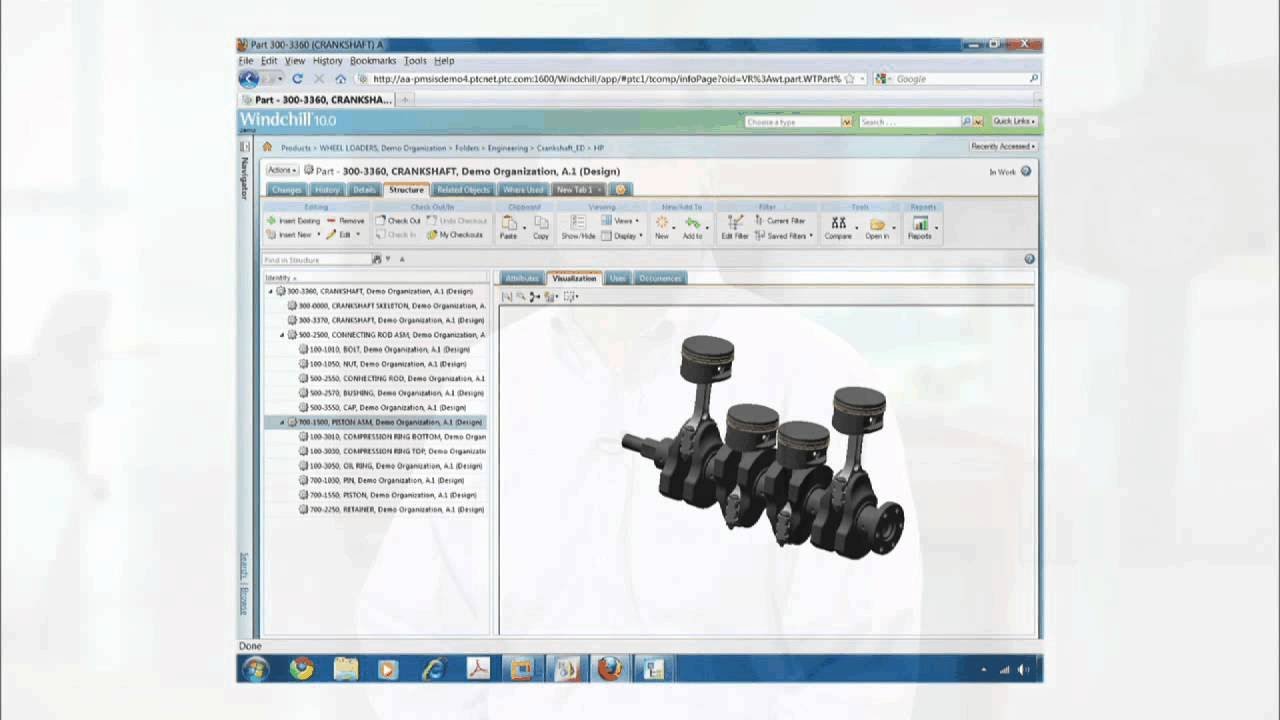
Task: Click the New sunburst icon
Action: pyautogui.click(x=662, y=223)
